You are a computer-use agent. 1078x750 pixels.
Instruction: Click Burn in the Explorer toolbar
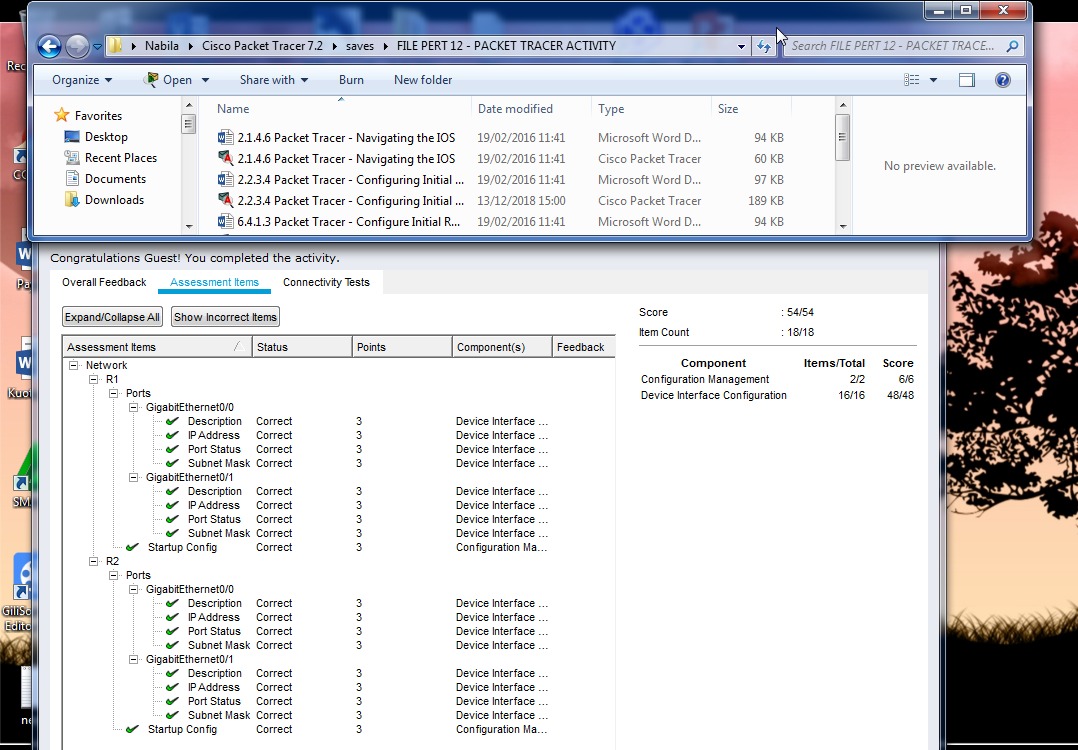click(351, 80)
